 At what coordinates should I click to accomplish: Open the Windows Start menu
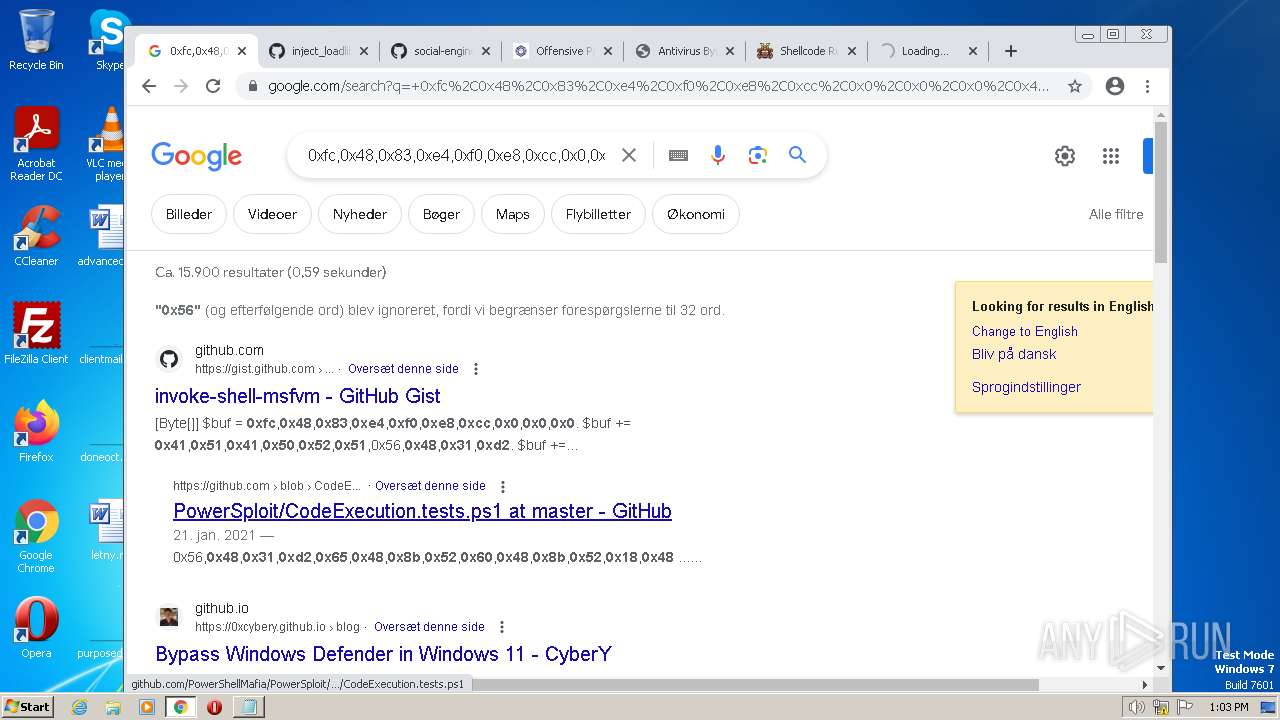[x=27, y=706]
